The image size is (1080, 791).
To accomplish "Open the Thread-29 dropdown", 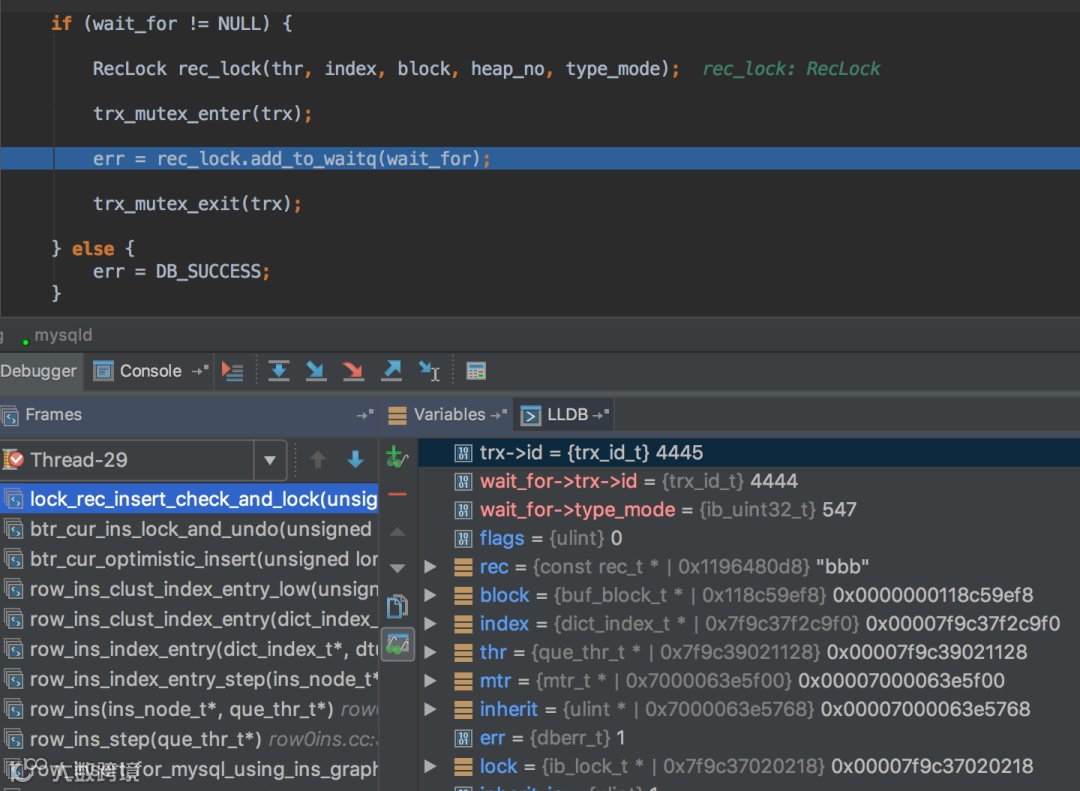I will coord(269,461).
